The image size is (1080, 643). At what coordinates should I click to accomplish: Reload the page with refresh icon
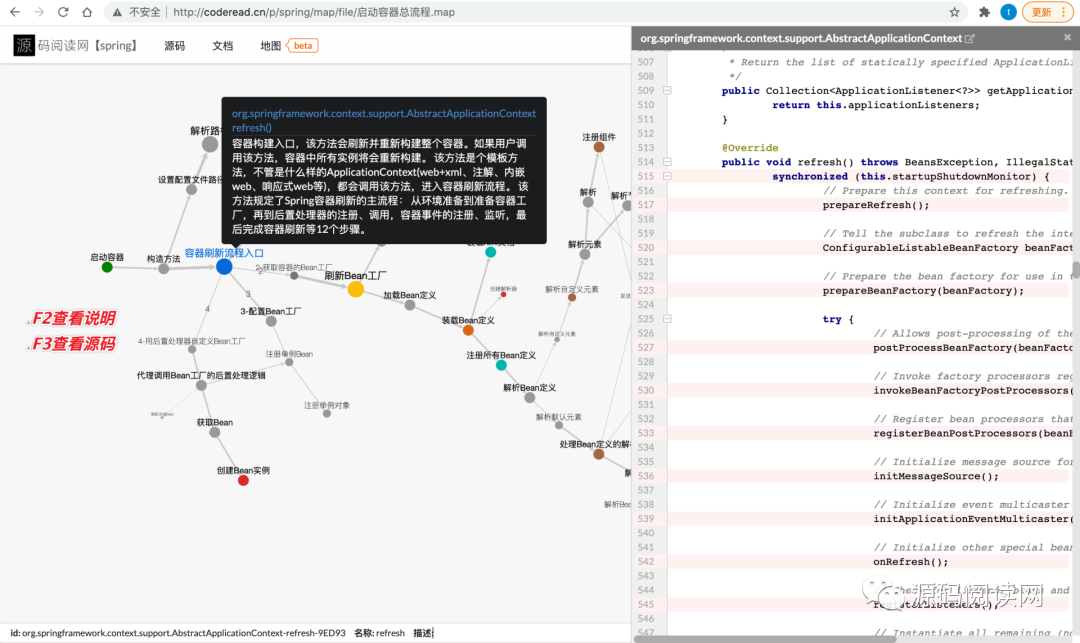[63, 12]
